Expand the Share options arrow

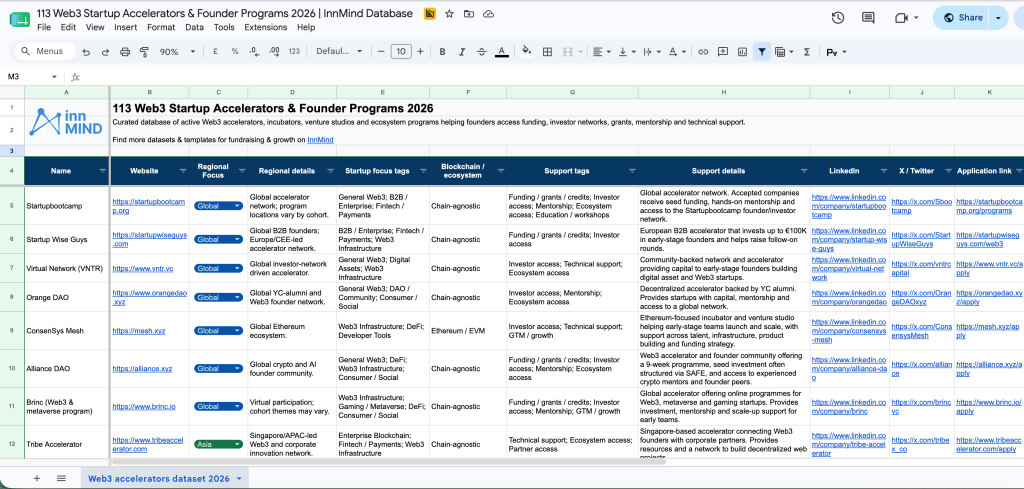(x=998, y=18)
